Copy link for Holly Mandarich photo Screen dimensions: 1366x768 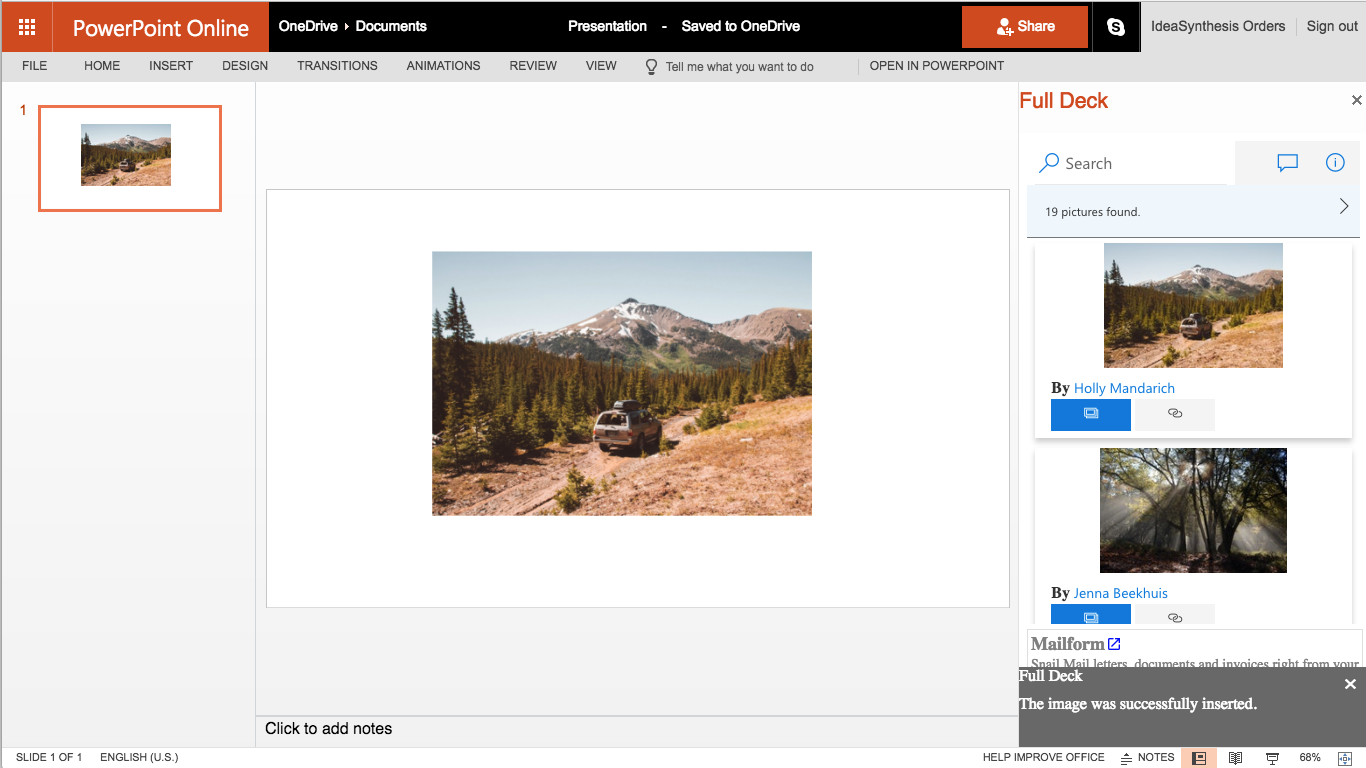[x=1175, y=414]
